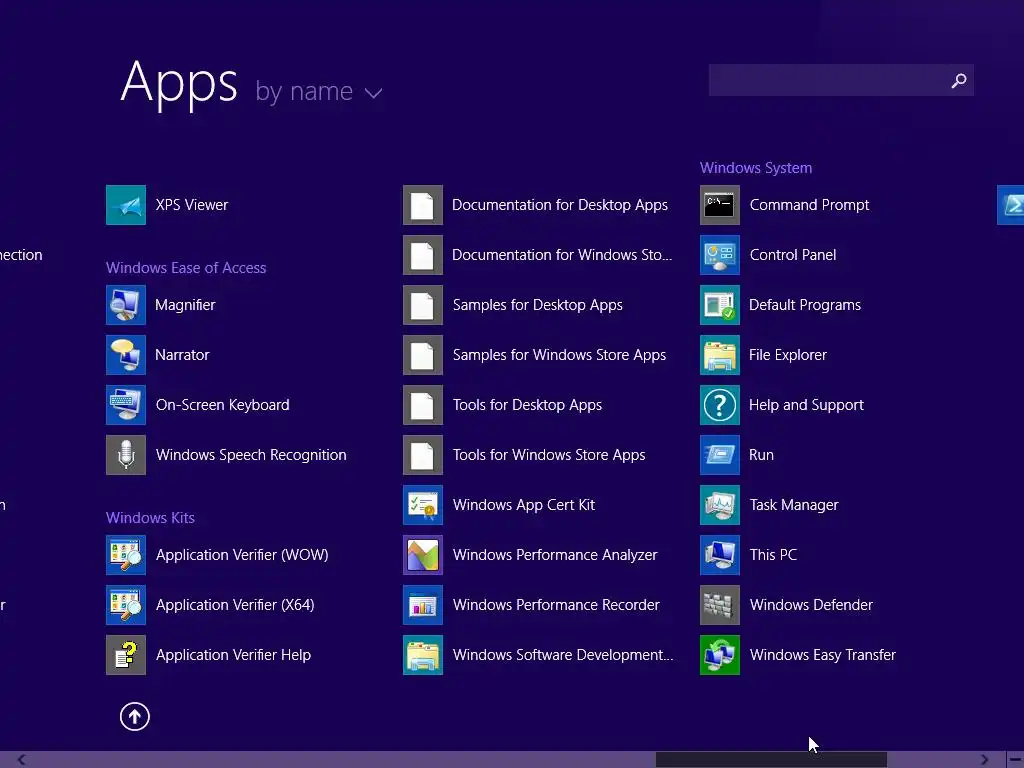Focus the Apps search input field
The height and width of the screenshot is (768, 1024).
point(841,80)
